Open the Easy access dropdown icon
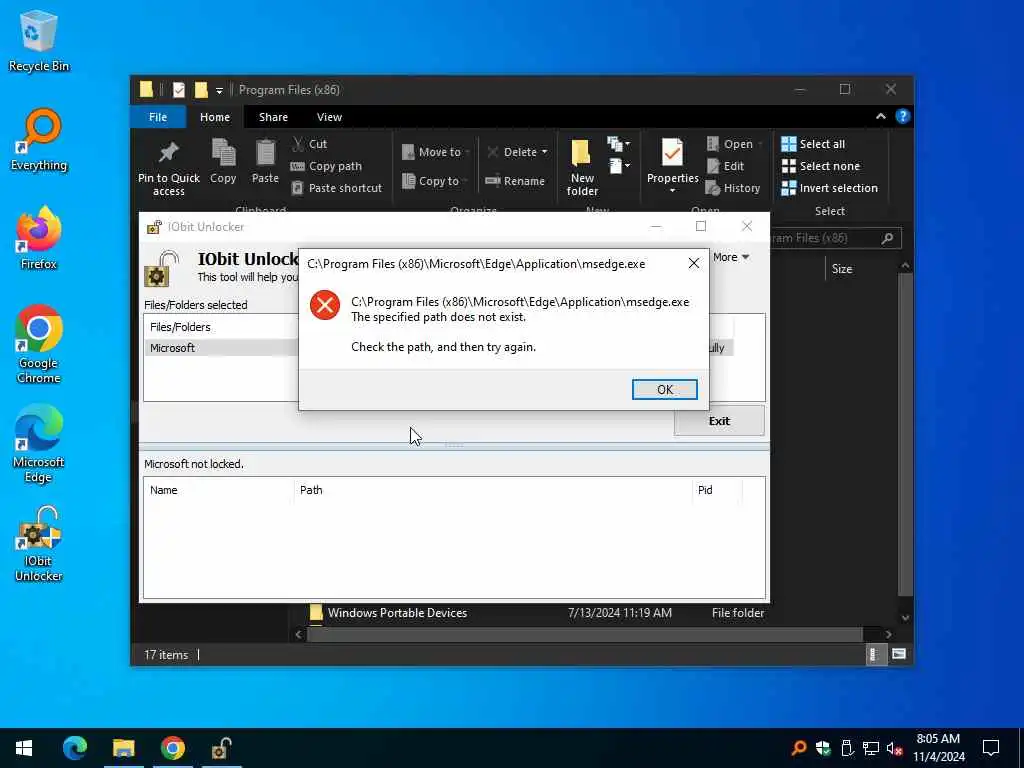This screenshot has width=1024, height=768. coord(619,166)
